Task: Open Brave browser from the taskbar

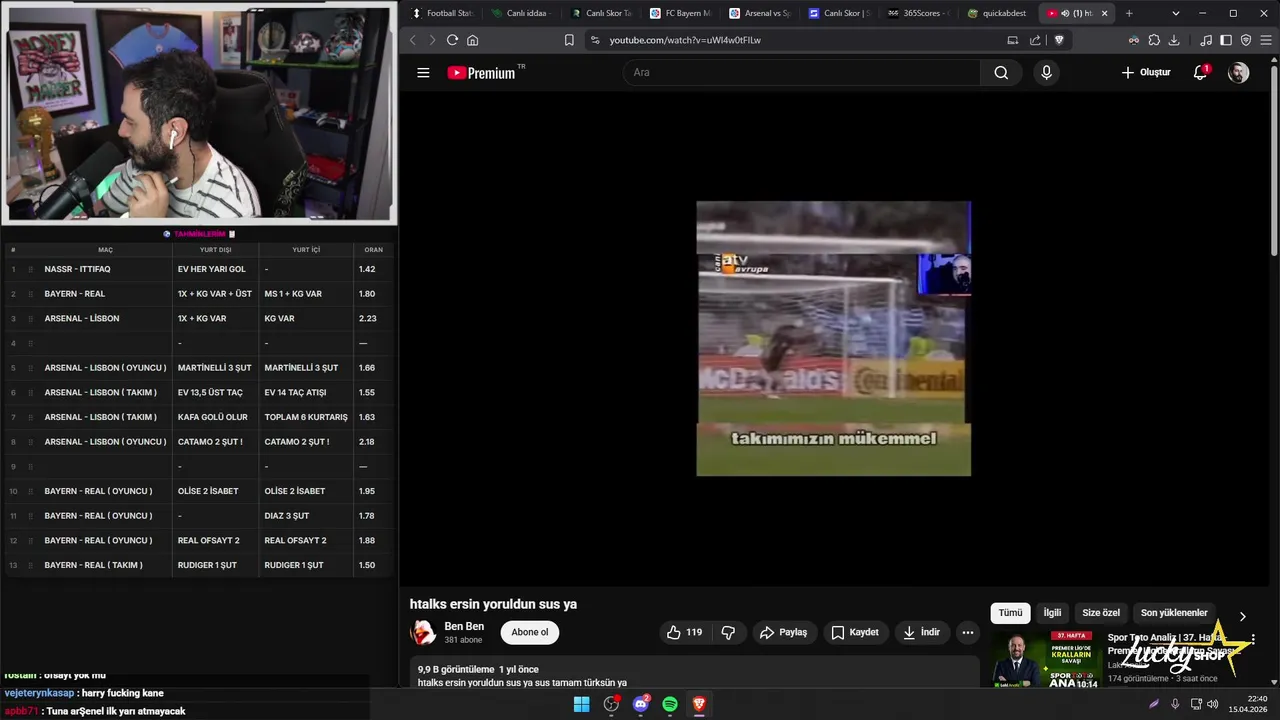Action: pos(699,704)
